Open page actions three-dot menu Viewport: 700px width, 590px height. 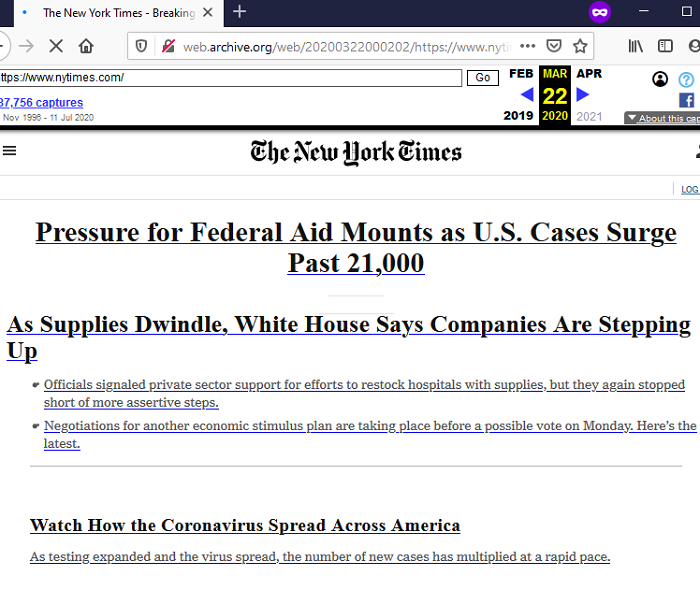(527, 46)
